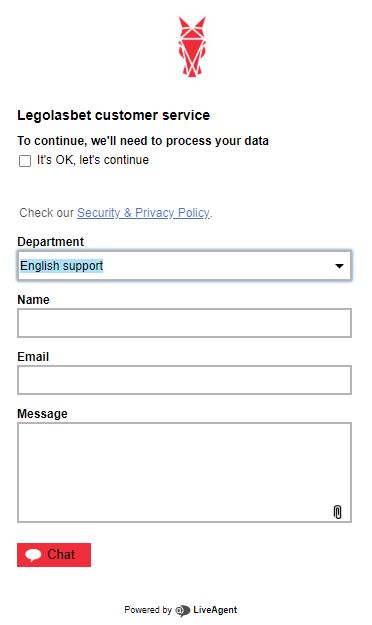
Task: Click the Email field label
Action: click(x=33, y=356)
